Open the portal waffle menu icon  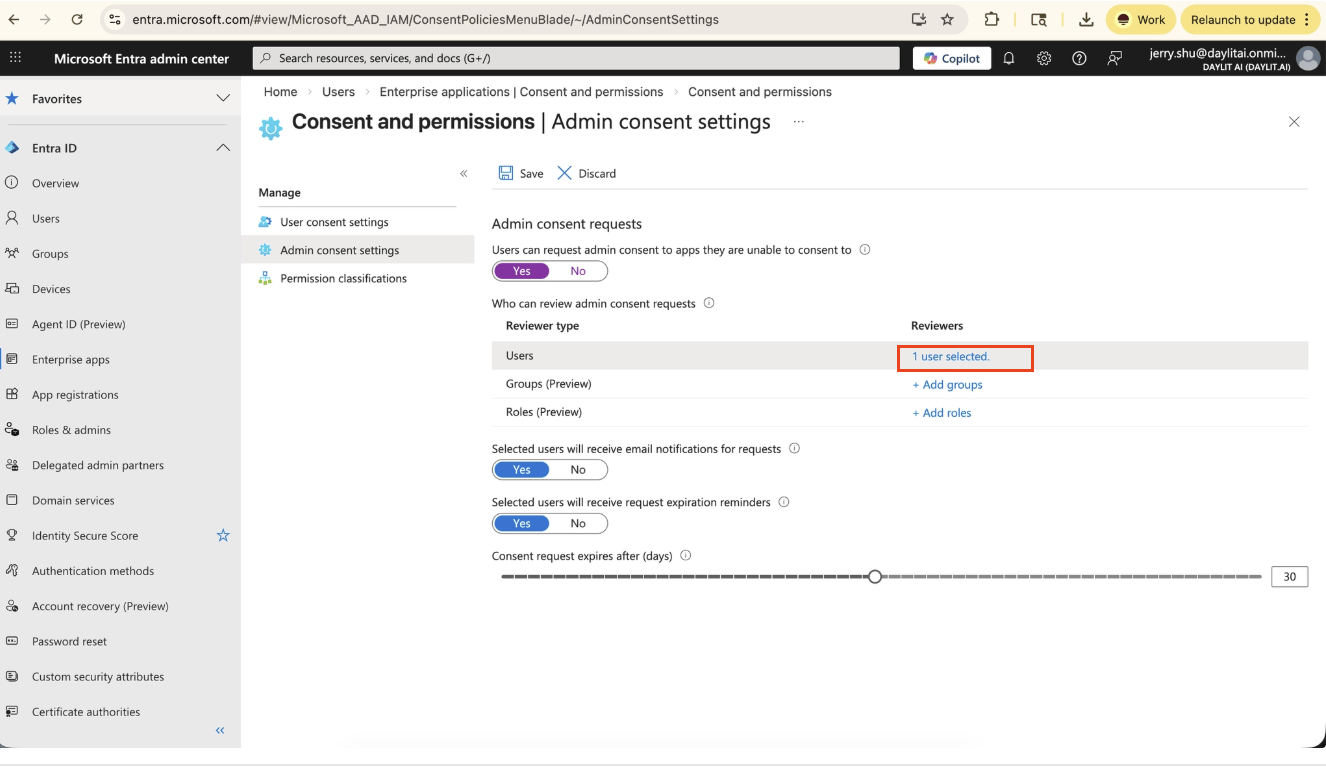click(15, 58)
